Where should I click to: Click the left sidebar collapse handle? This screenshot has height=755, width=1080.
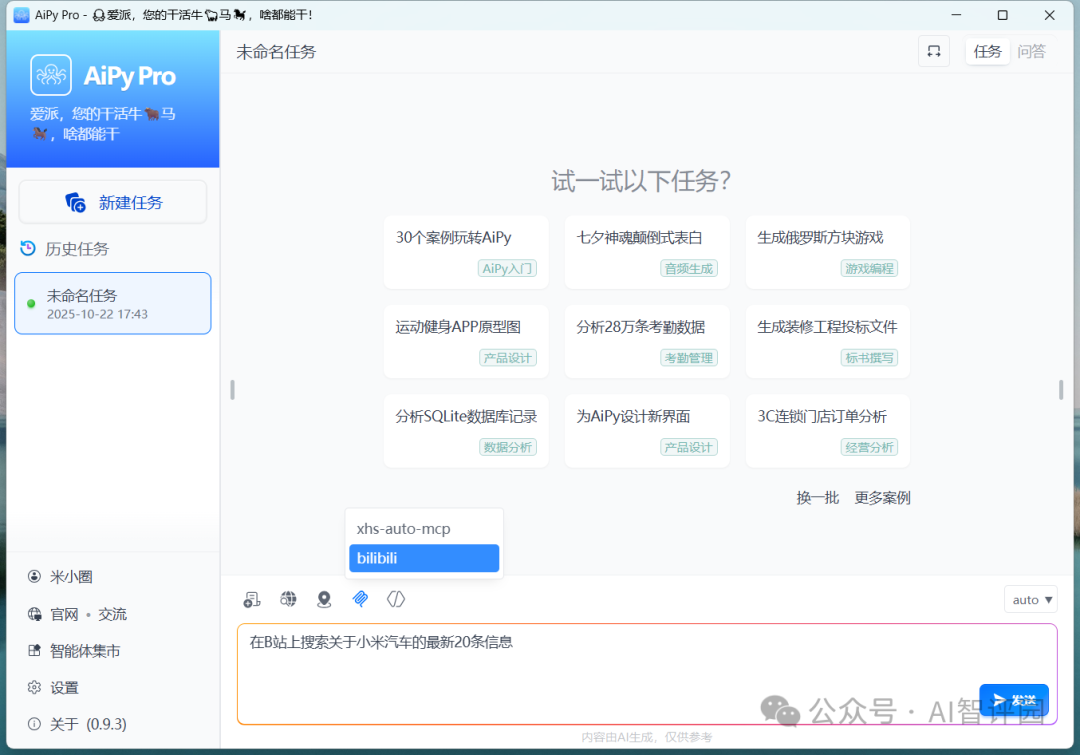[233, 390]
